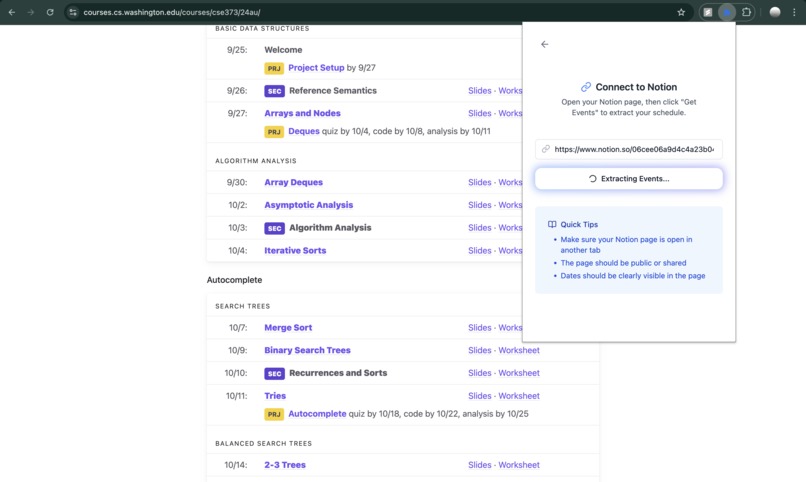Open the Asymptotic Analysis lecture link
This screenshot has height=482, width=806.
(x=308, y=205)
